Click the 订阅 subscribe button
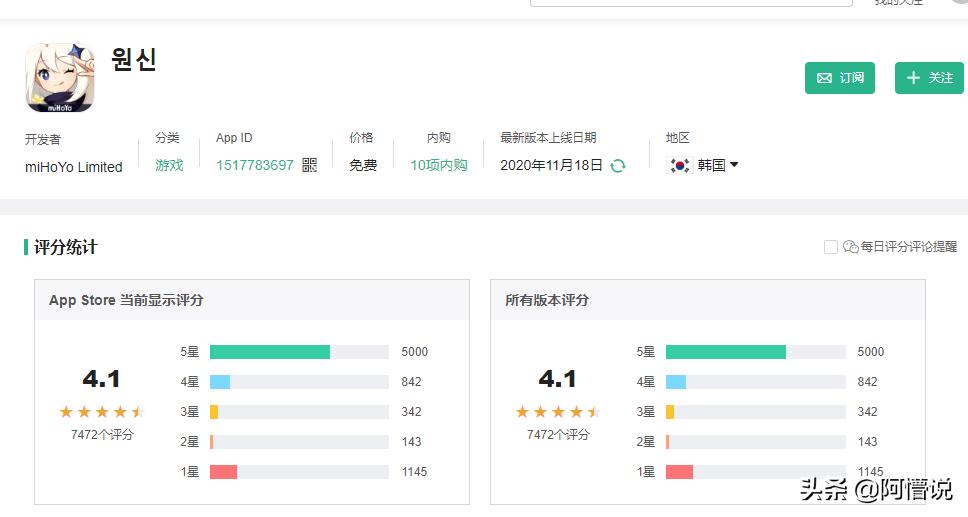 [840, 78]
